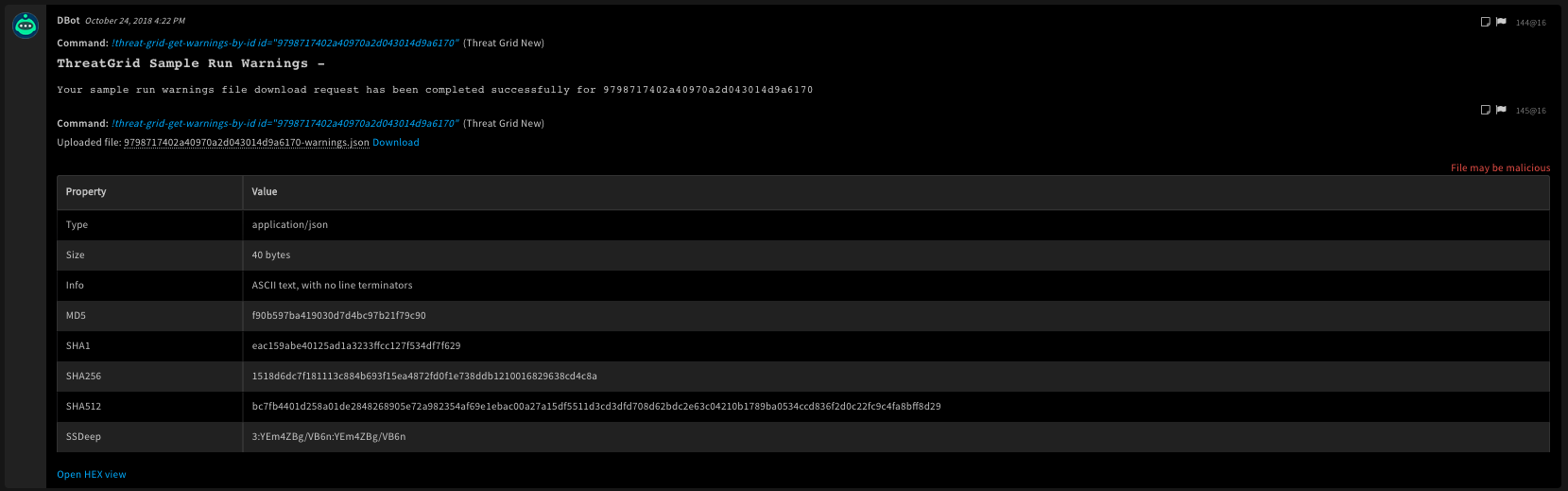
Task: Click the DBot avatar icon
Action: (26, 26)
